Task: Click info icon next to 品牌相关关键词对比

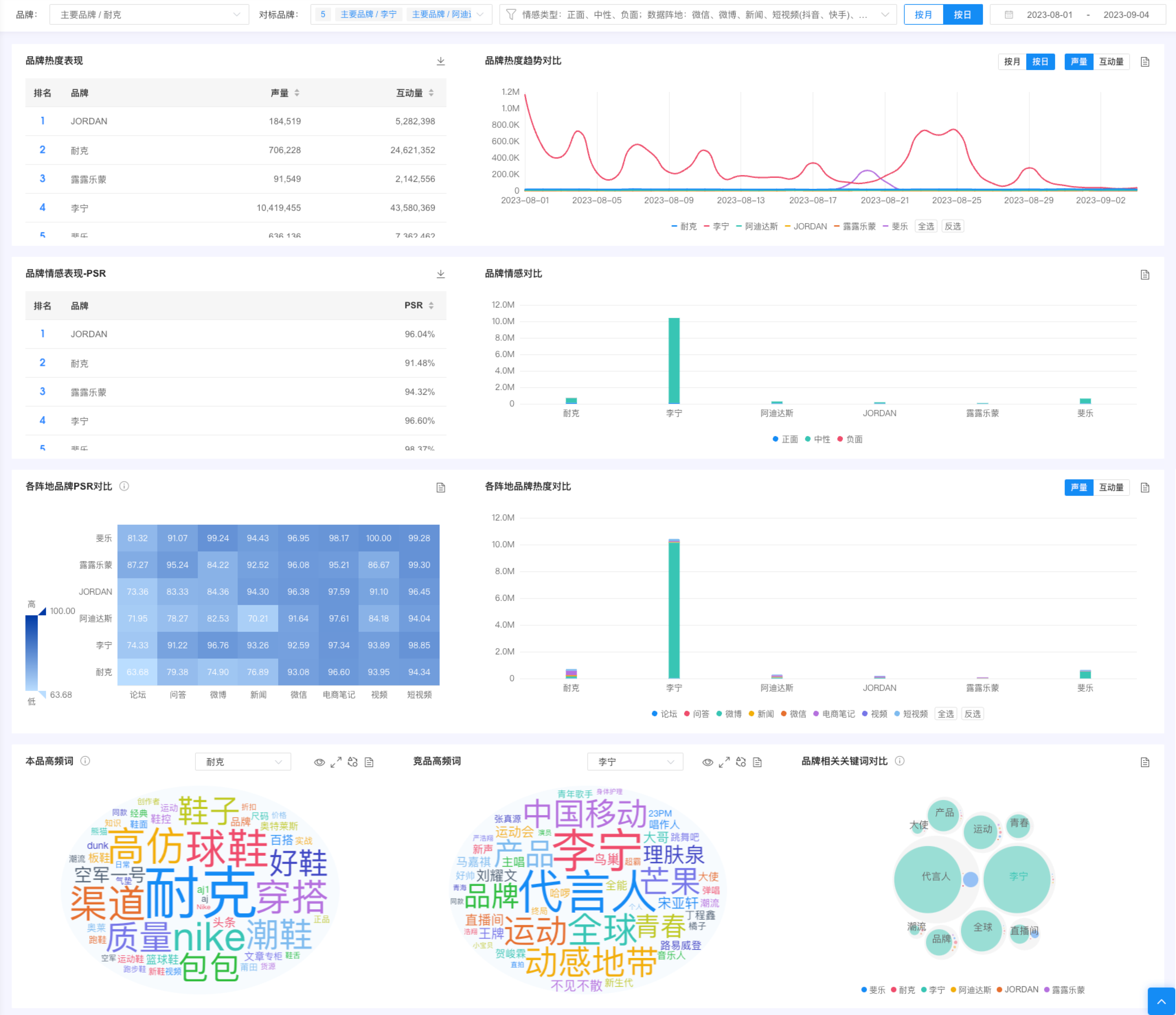Action: coord(900,761)
